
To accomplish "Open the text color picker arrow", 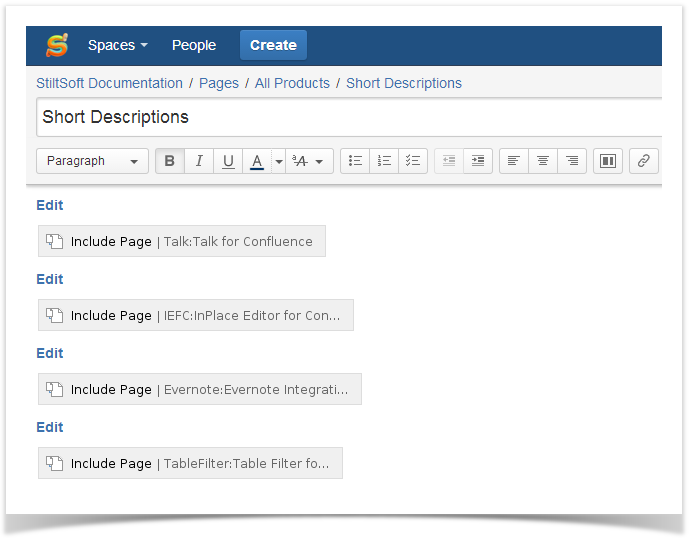I will (279, 161).
